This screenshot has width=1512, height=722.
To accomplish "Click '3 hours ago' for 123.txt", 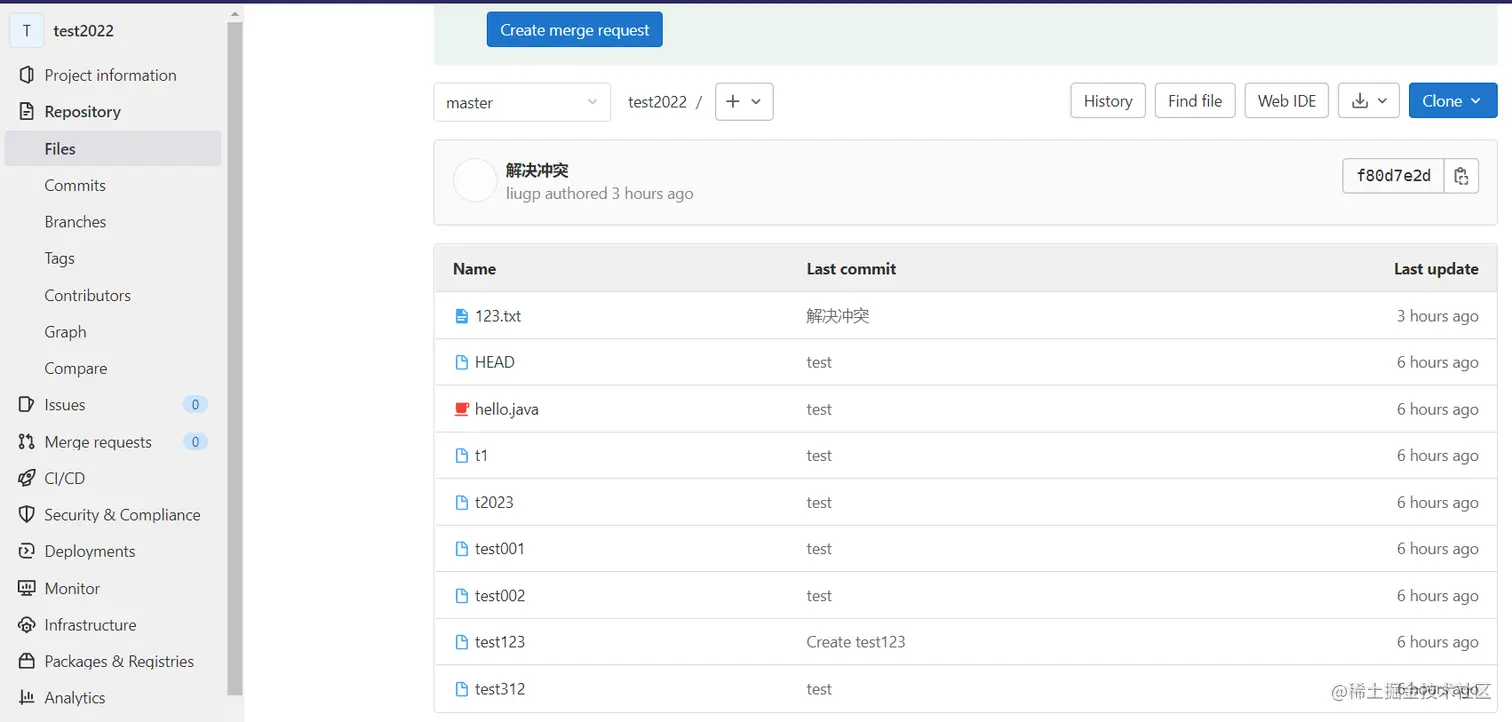I will [1437, 316].
